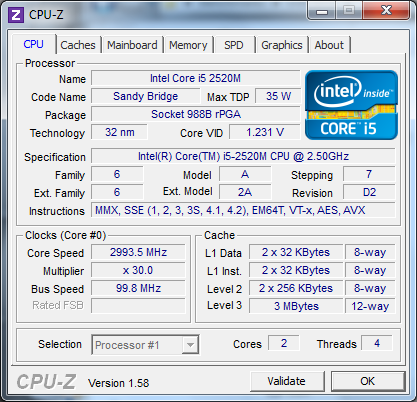Click the L1 Inst. associativity '8-way'

click(x=370, y=270)
